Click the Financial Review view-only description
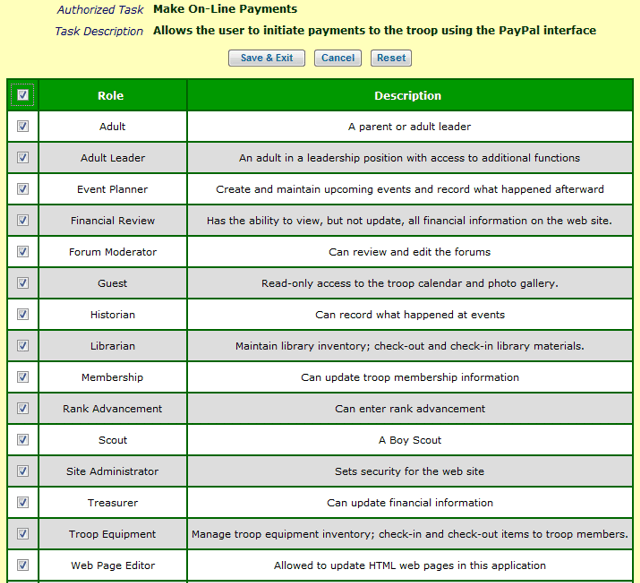This screenshot has width=640, height=583. click(410, 220)
